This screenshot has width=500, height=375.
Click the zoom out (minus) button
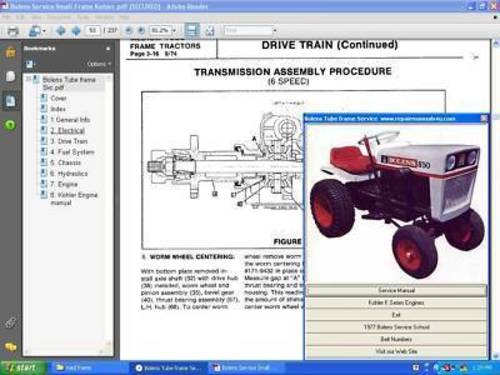[x=129, y=31]
